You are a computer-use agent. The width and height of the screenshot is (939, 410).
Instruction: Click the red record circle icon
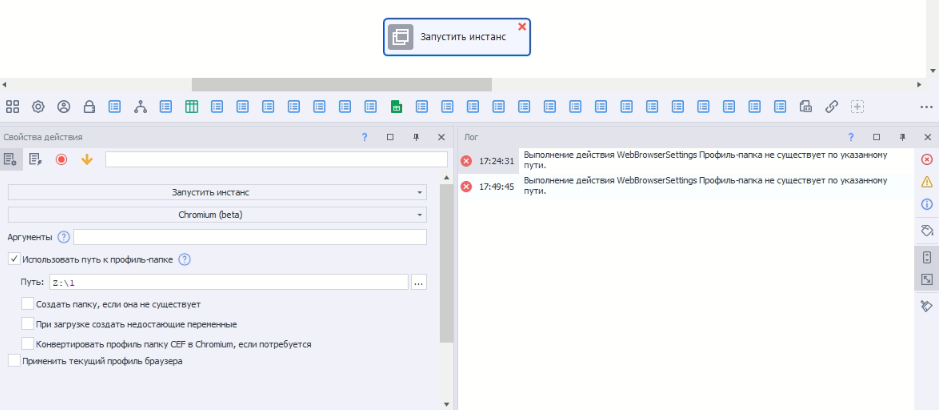click(x=61, y=159)
